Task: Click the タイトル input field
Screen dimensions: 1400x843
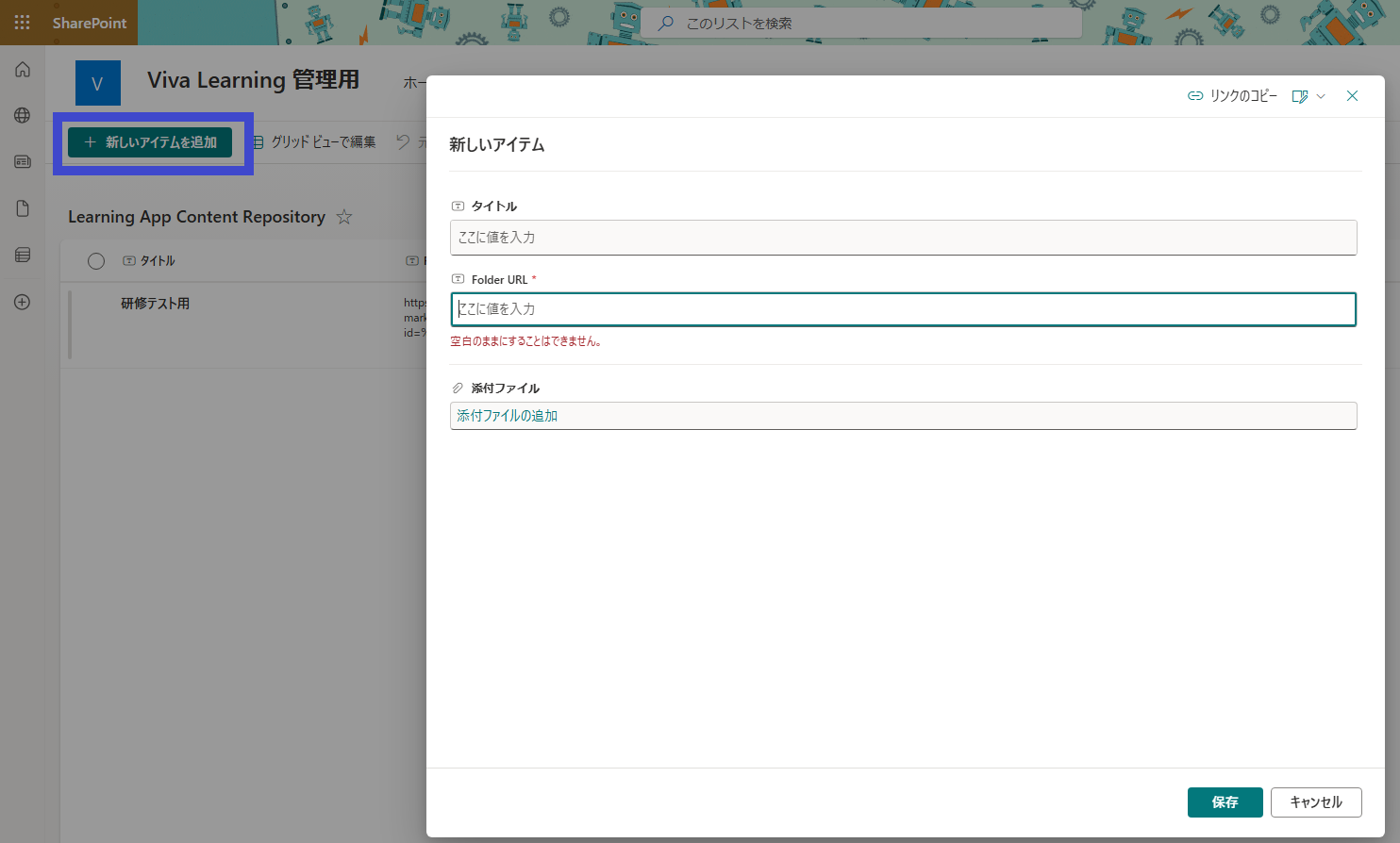Action: 904,238
